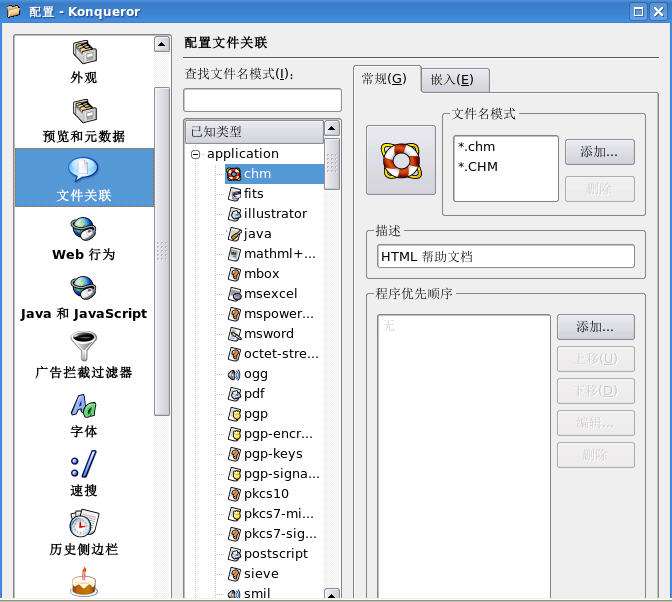Click the sieve file type icon
The image size is (672, 602).
(234, 574)
